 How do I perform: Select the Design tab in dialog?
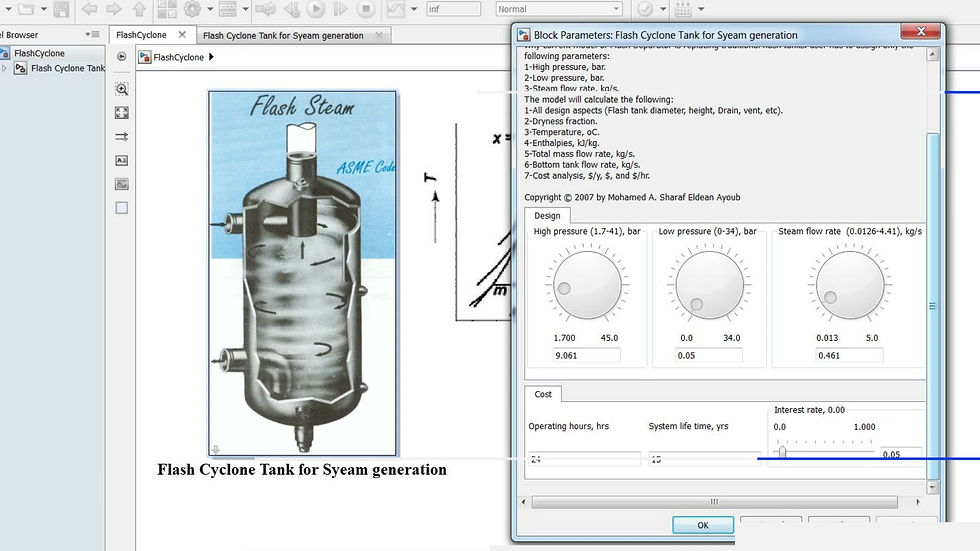pos(547,216)
